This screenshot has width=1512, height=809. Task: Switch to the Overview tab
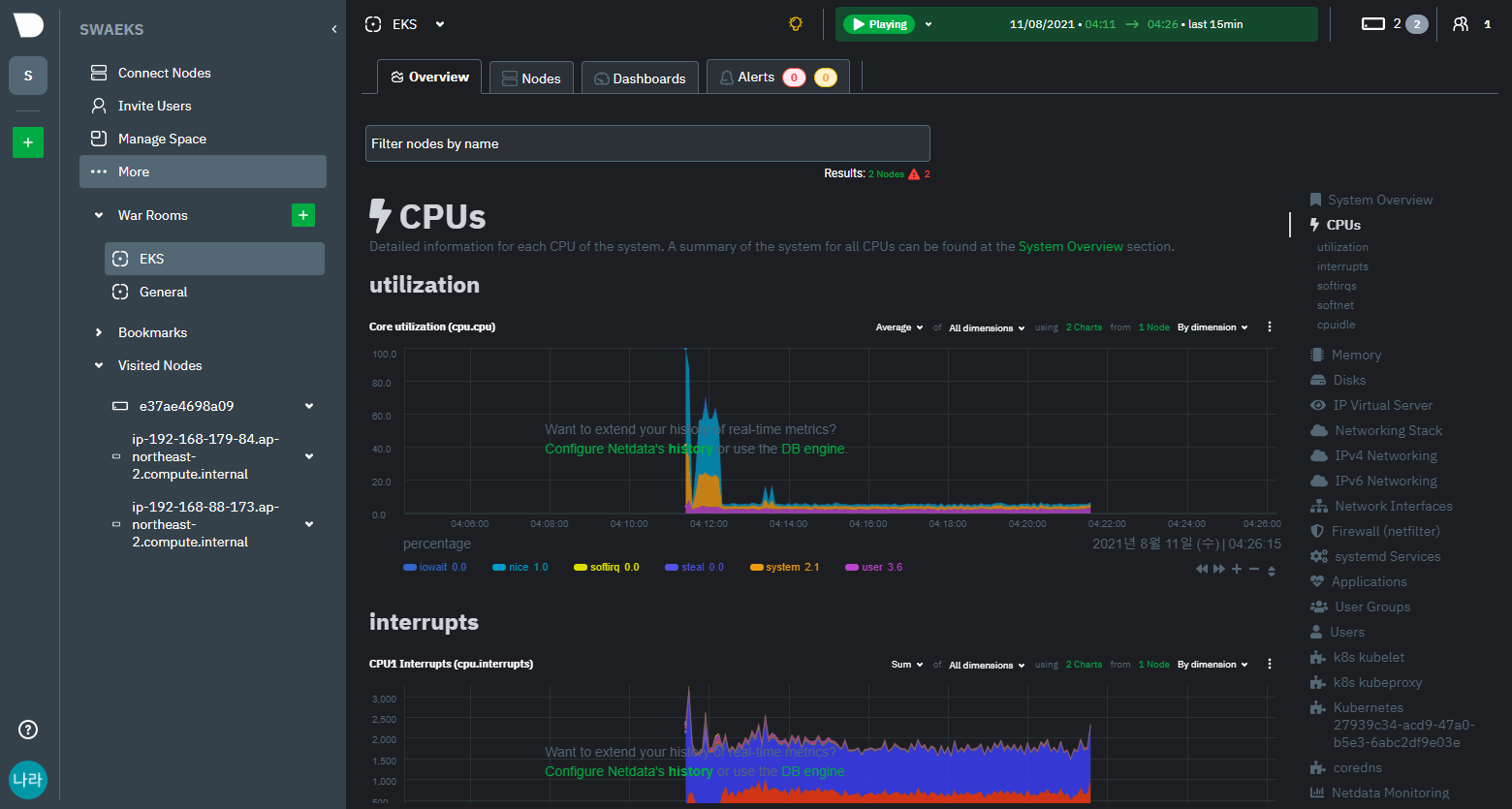[x=429, y=77]
